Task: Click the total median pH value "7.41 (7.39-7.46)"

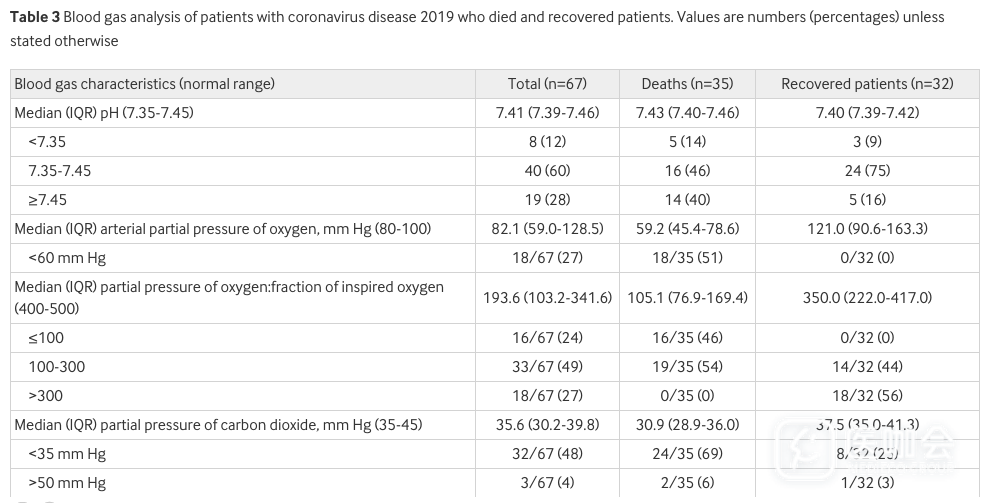Action: (547, 113)
